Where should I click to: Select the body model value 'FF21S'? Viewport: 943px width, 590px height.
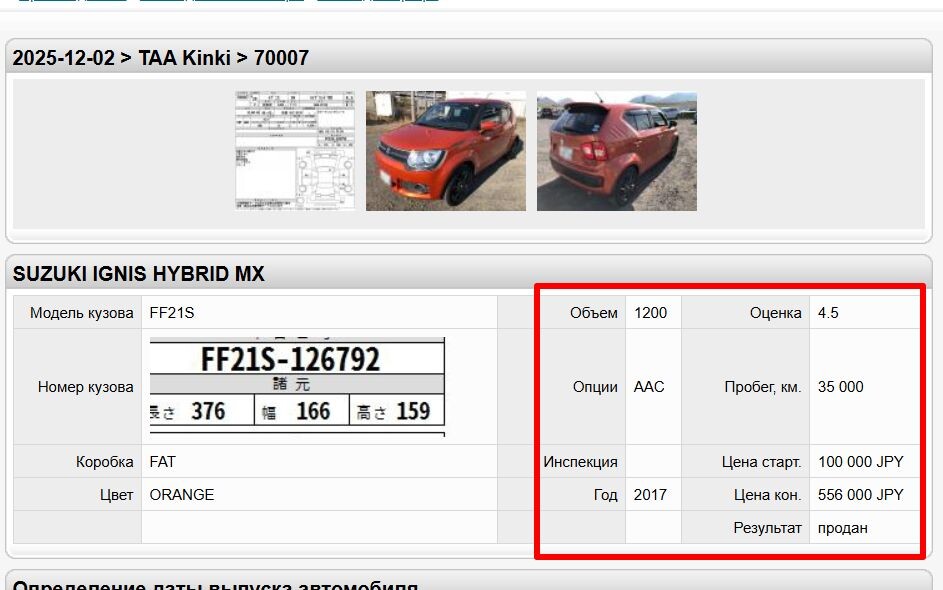172,313
